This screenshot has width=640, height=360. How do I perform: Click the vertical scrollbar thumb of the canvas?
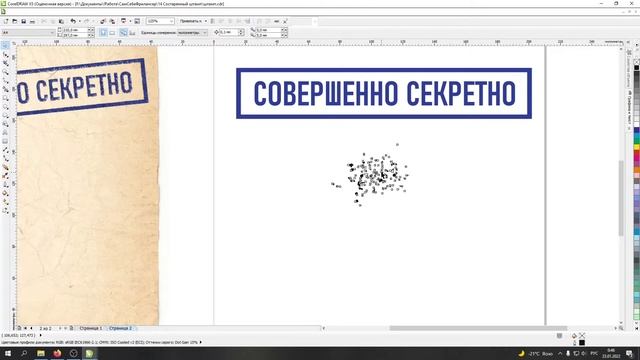(x=621, y=198)
